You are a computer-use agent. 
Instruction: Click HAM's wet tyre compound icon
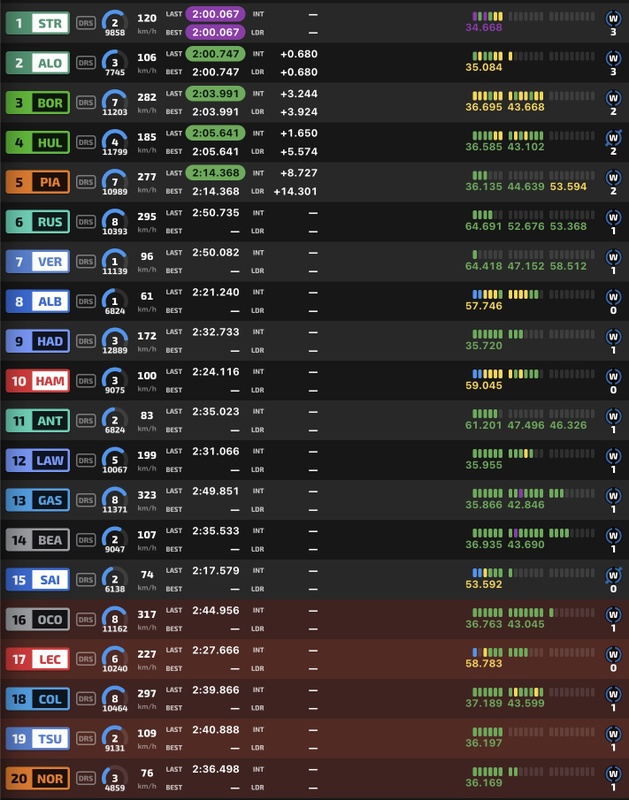point(614,373)
